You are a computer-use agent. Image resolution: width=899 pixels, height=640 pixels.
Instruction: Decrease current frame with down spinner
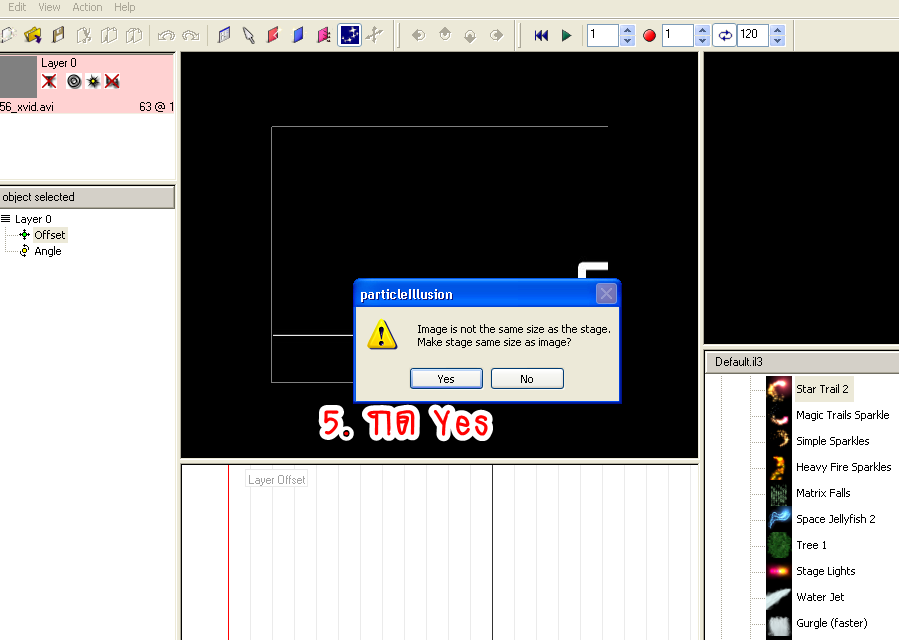click(628, 41)
